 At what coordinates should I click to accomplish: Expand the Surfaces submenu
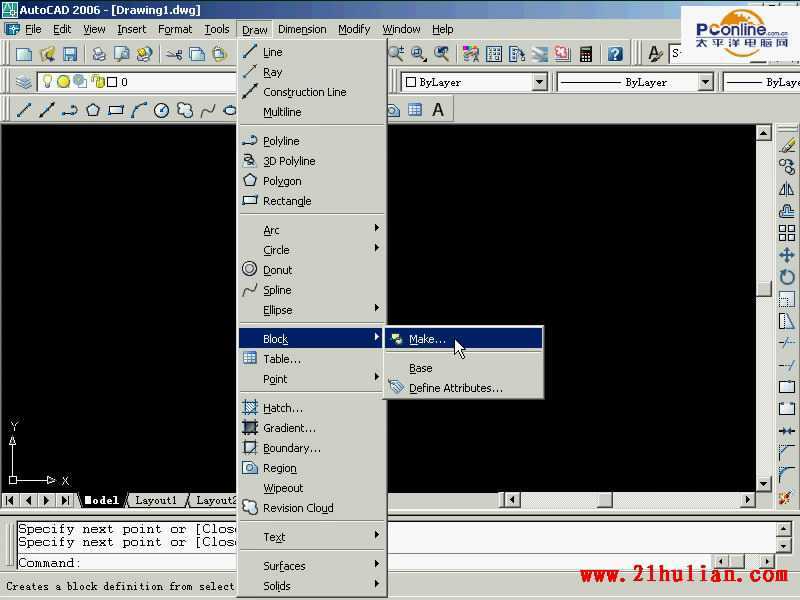pos(312,566)
